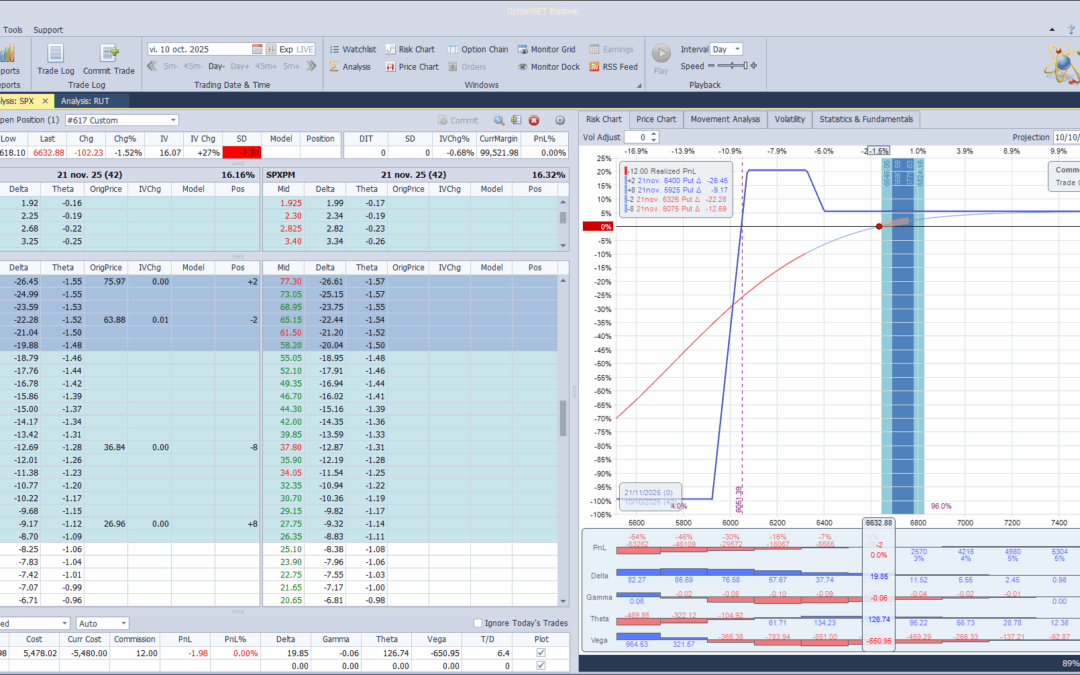Uncheck the Plot checkbox in first row
1080x675 pixels.
541,653
